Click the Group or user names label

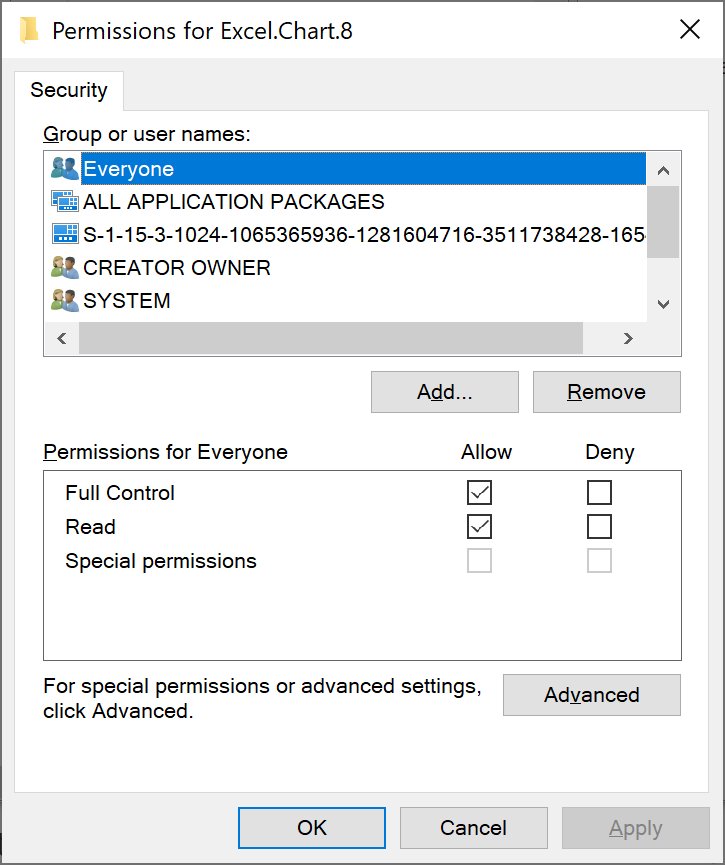tap(147, 134)
